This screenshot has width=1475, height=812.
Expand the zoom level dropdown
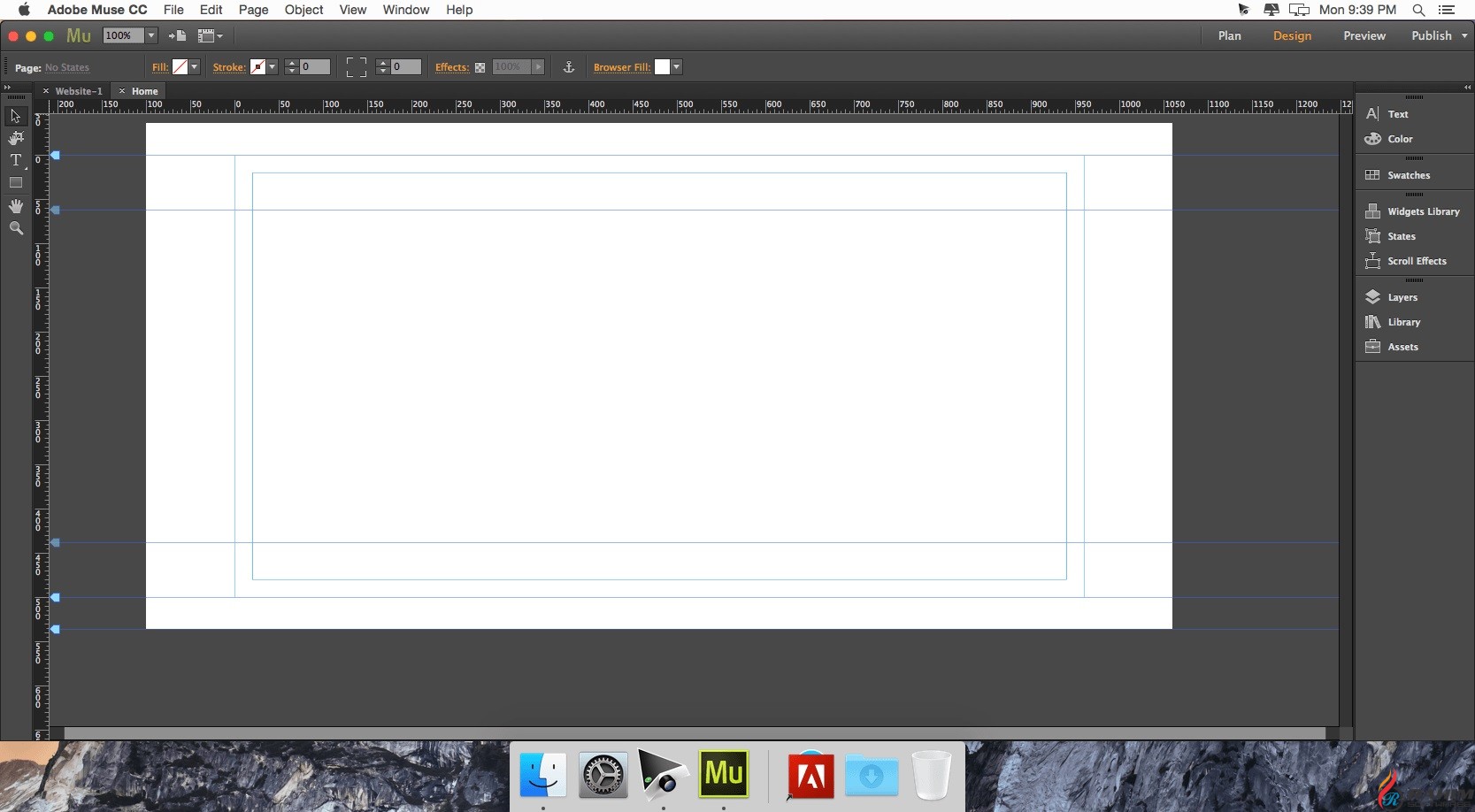151,35
